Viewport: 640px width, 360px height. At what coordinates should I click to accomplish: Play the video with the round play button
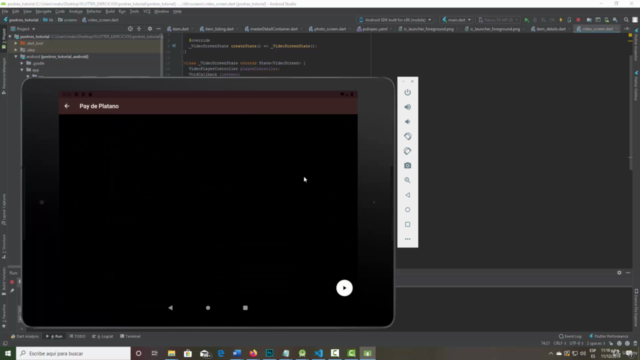click(x=344, y=288)
